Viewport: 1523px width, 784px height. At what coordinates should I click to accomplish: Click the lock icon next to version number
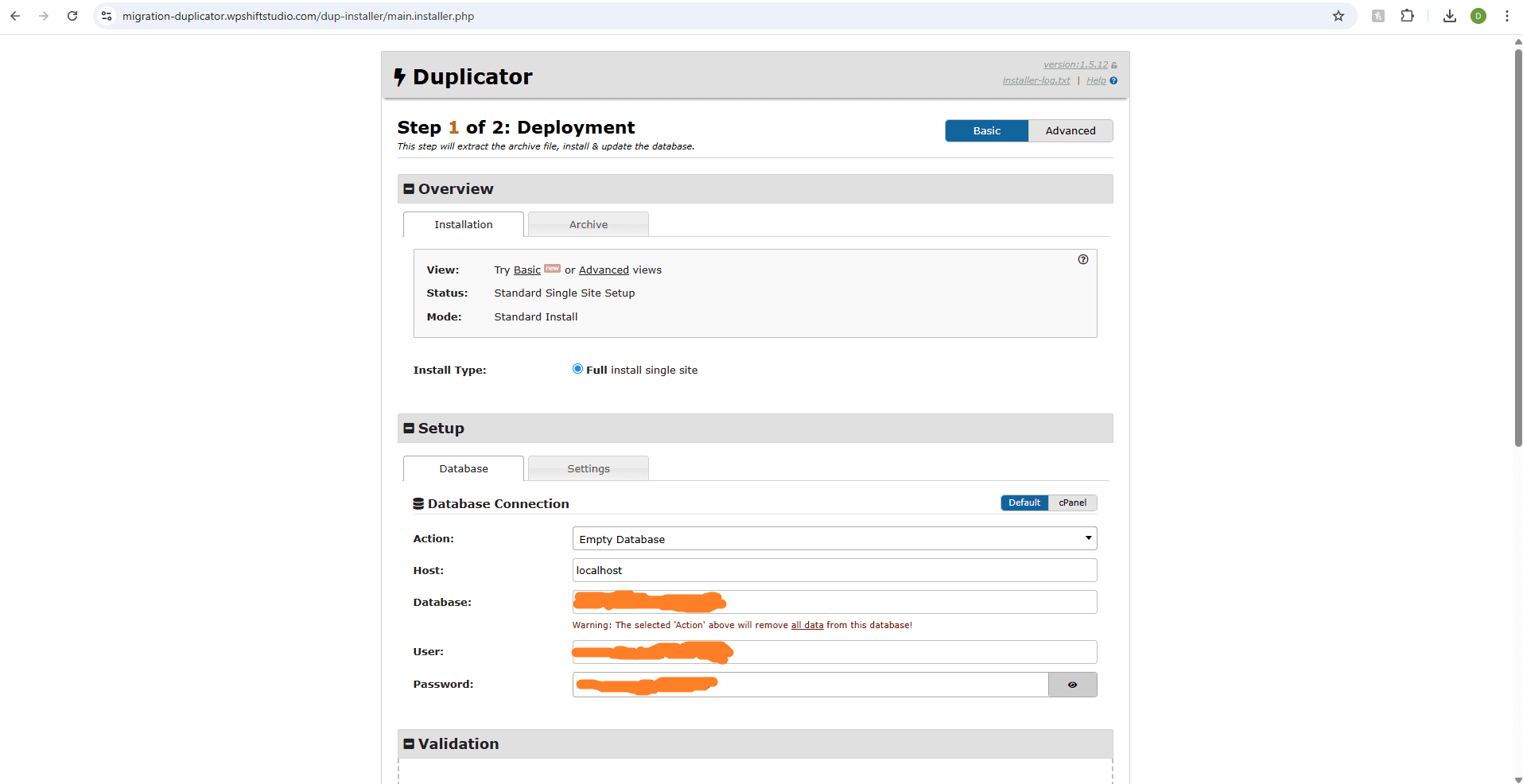click(x=1114, y=65)
